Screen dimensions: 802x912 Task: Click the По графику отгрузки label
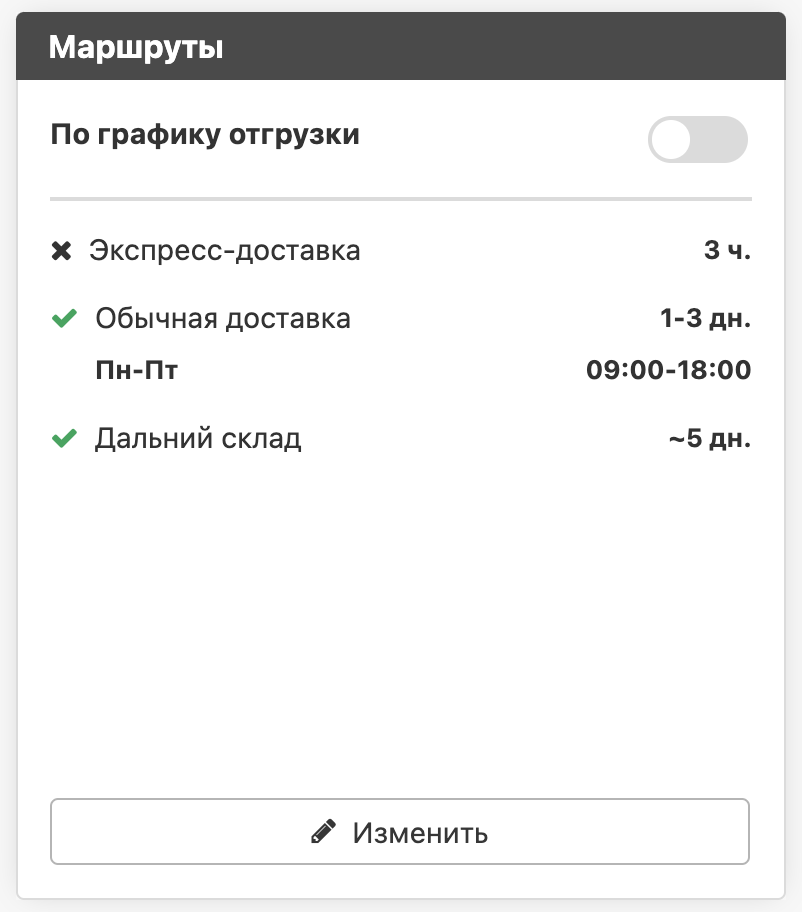pos(205,135)
